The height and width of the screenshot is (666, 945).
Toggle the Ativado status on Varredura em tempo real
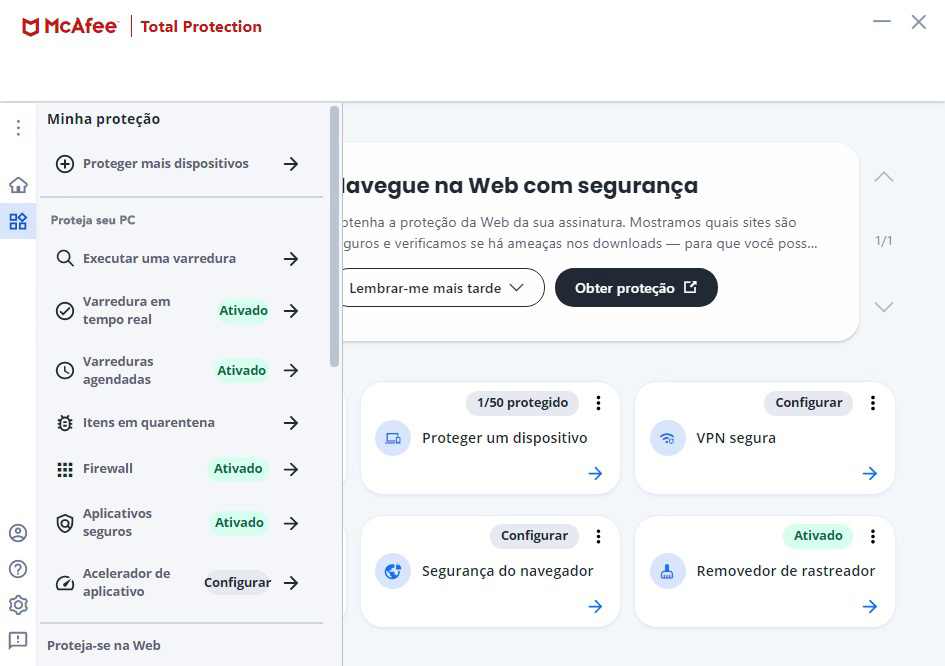(242, 310)
